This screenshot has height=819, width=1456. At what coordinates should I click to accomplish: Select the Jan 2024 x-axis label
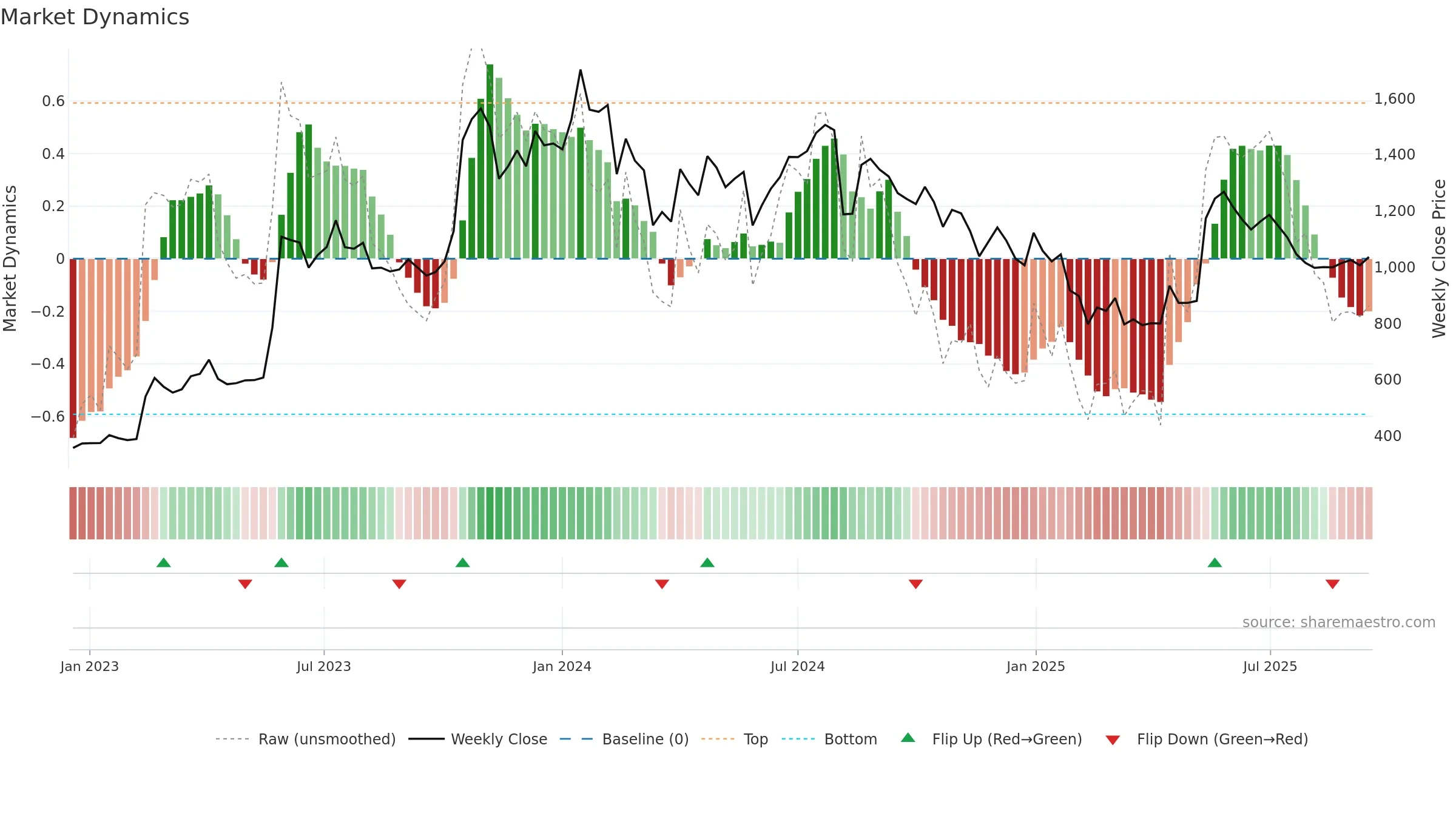coord(562,666)
